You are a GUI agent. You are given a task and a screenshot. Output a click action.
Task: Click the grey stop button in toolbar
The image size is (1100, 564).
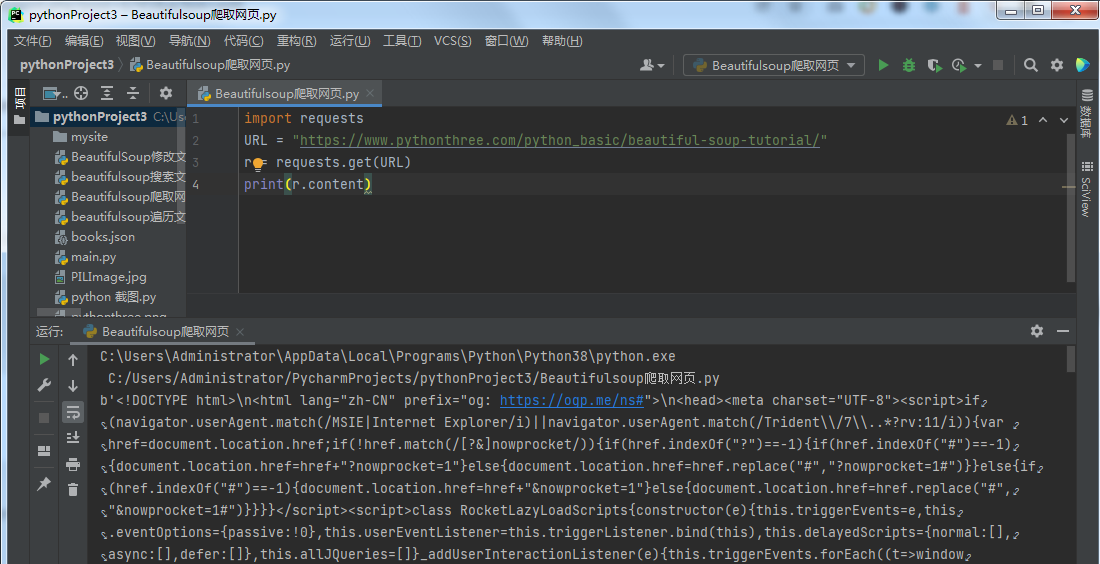pyautogui.click(x=998, y=65)
